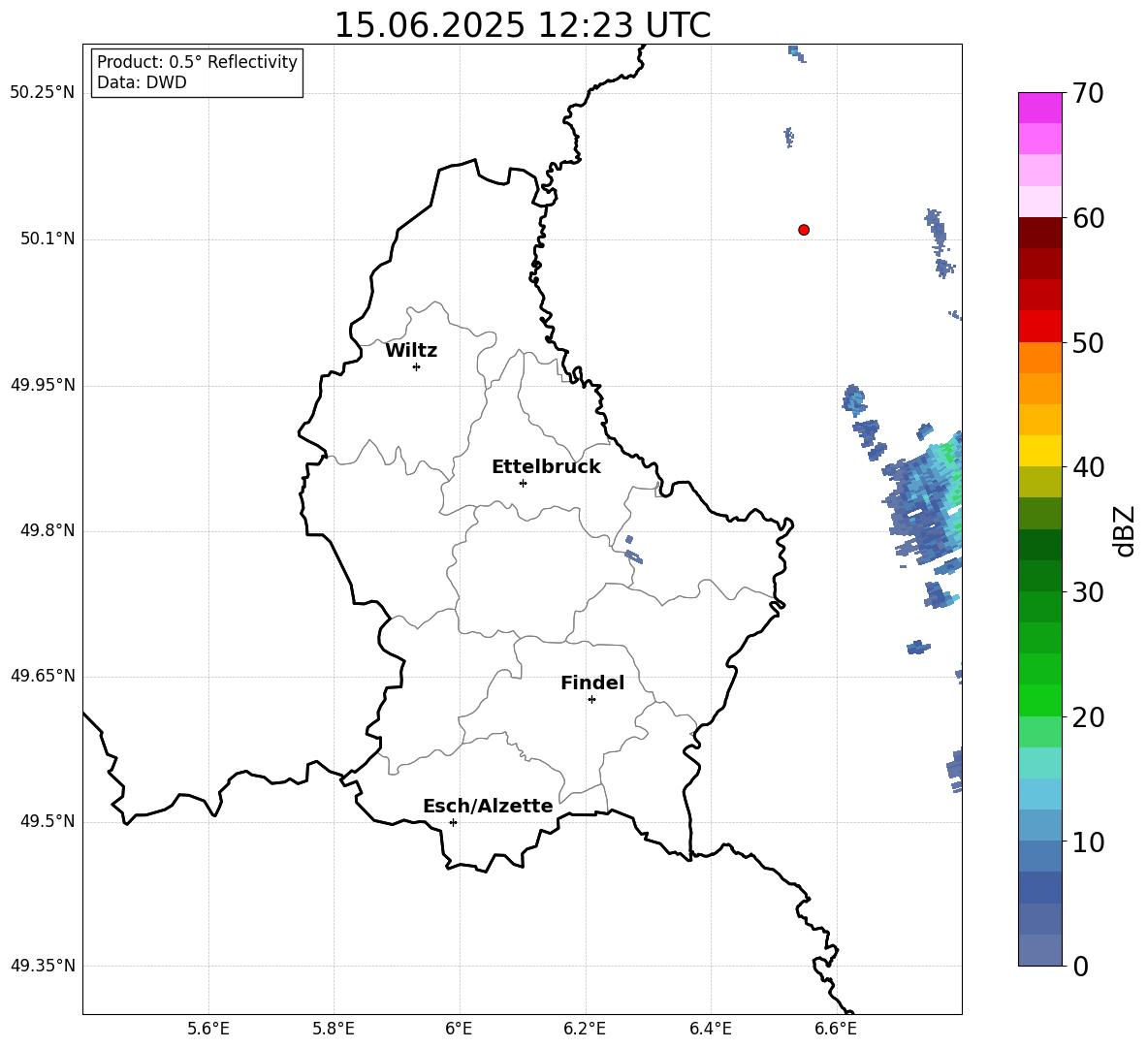Screen dimensions: 1148x1048
Task: Click the Ettelbruck label
Action: point(546,467)
